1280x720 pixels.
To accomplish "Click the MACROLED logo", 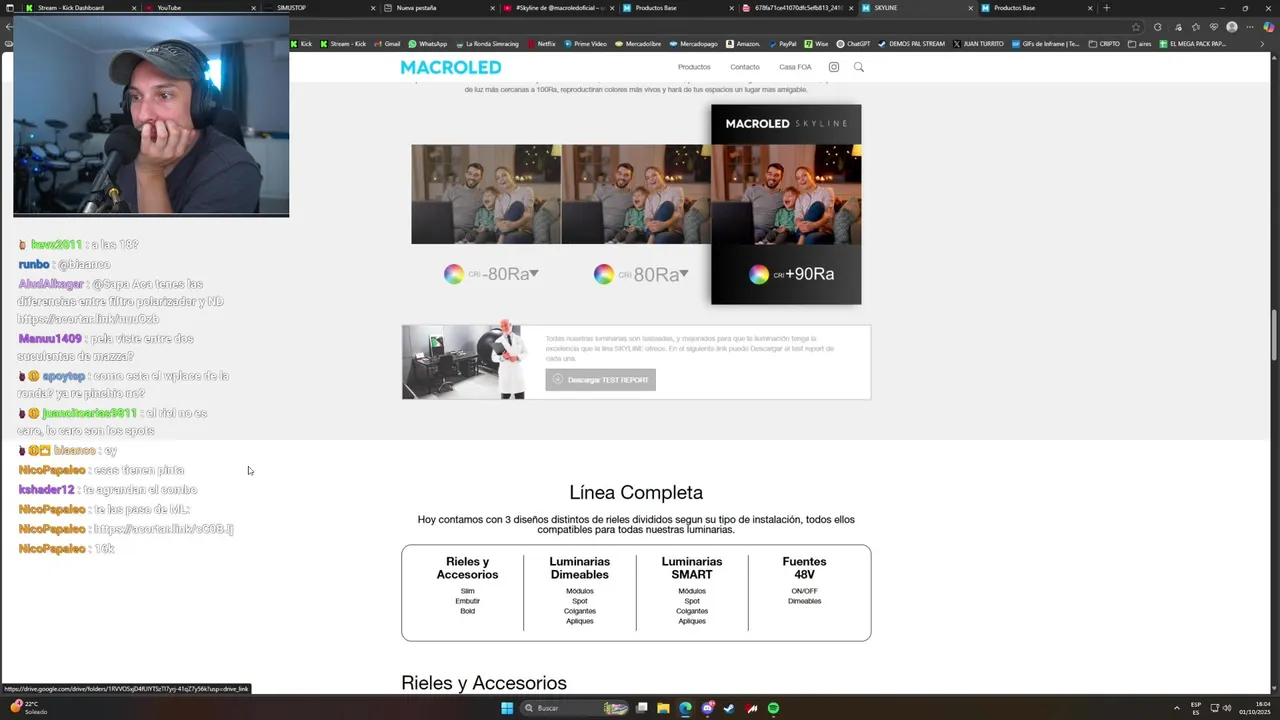I will click(450, 67).
